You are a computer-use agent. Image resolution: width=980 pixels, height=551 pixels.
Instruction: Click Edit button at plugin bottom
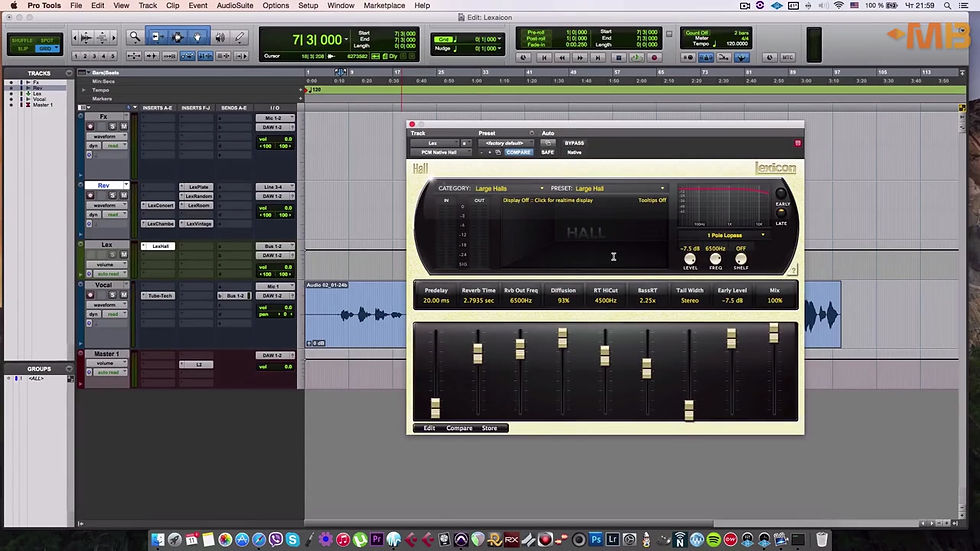click(x=429, y=428)
